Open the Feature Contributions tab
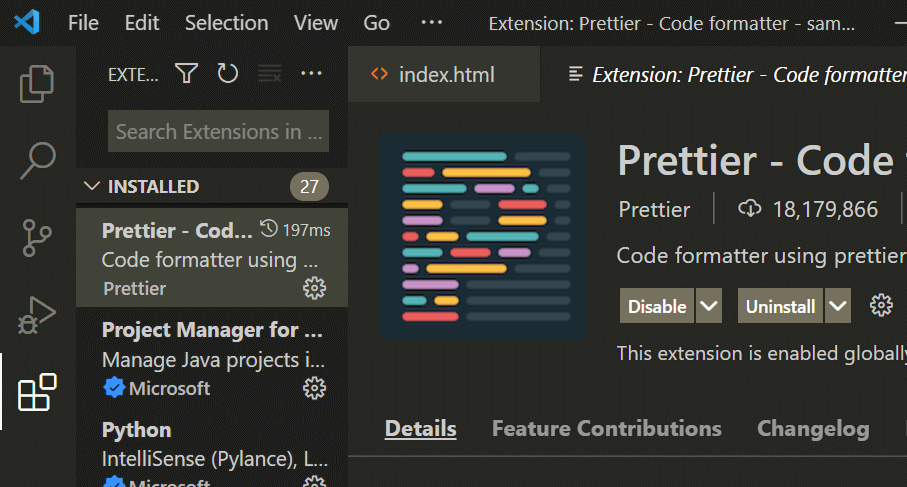The width and height of the screenshot is (907, 487). point(607,429)
